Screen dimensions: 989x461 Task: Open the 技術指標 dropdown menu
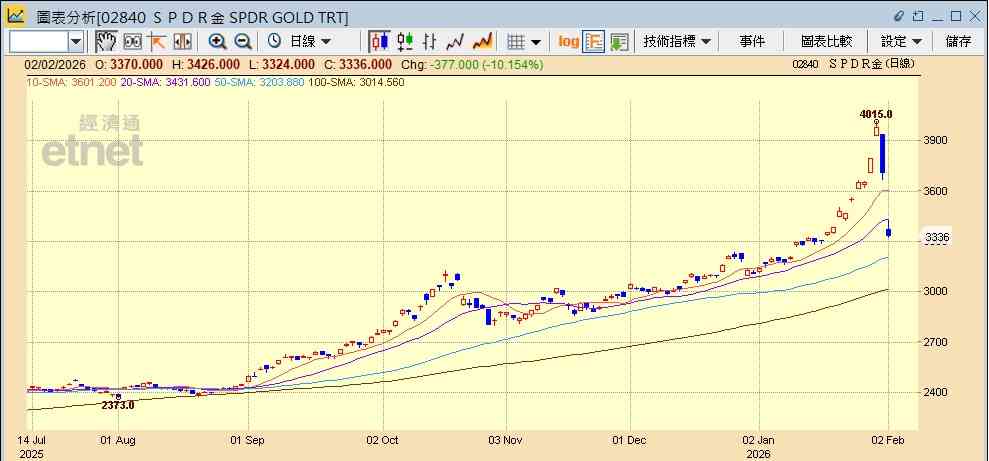click(677, 42)
